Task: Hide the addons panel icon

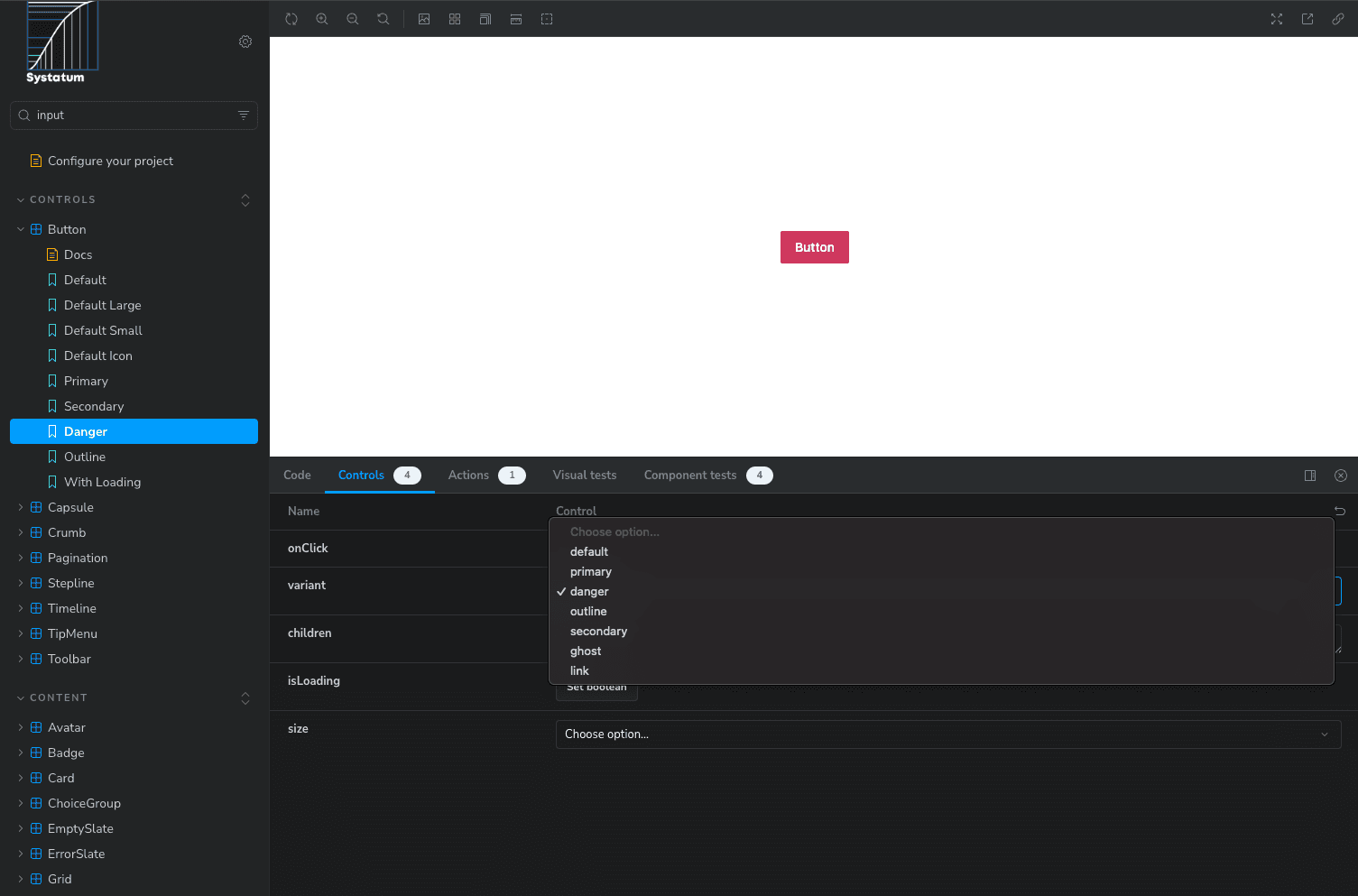Action: tap(1341, 476)
